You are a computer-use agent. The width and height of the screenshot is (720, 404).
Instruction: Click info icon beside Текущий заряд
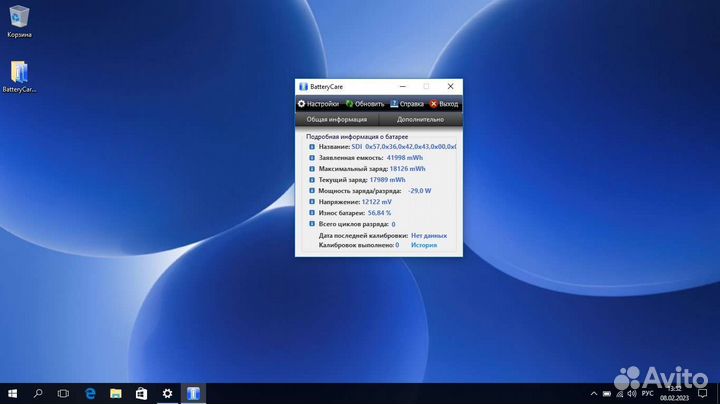coord(312,180)
